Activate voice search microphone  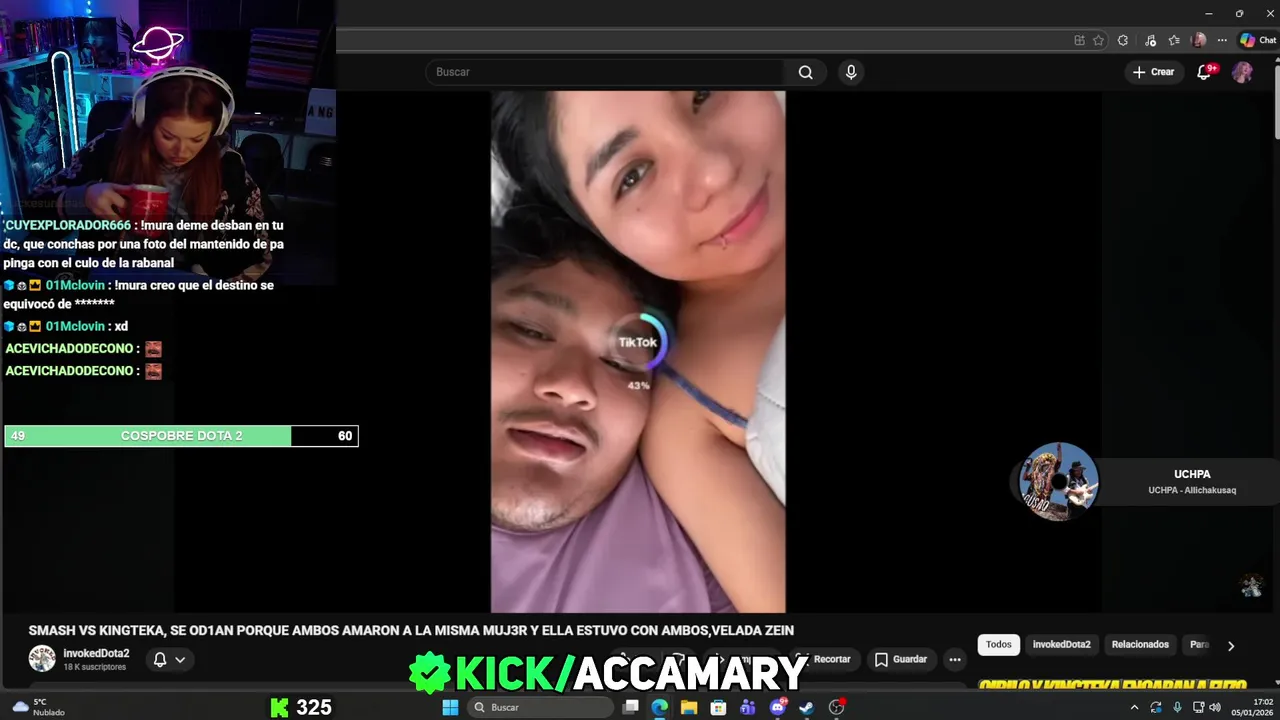pos(851,72)
